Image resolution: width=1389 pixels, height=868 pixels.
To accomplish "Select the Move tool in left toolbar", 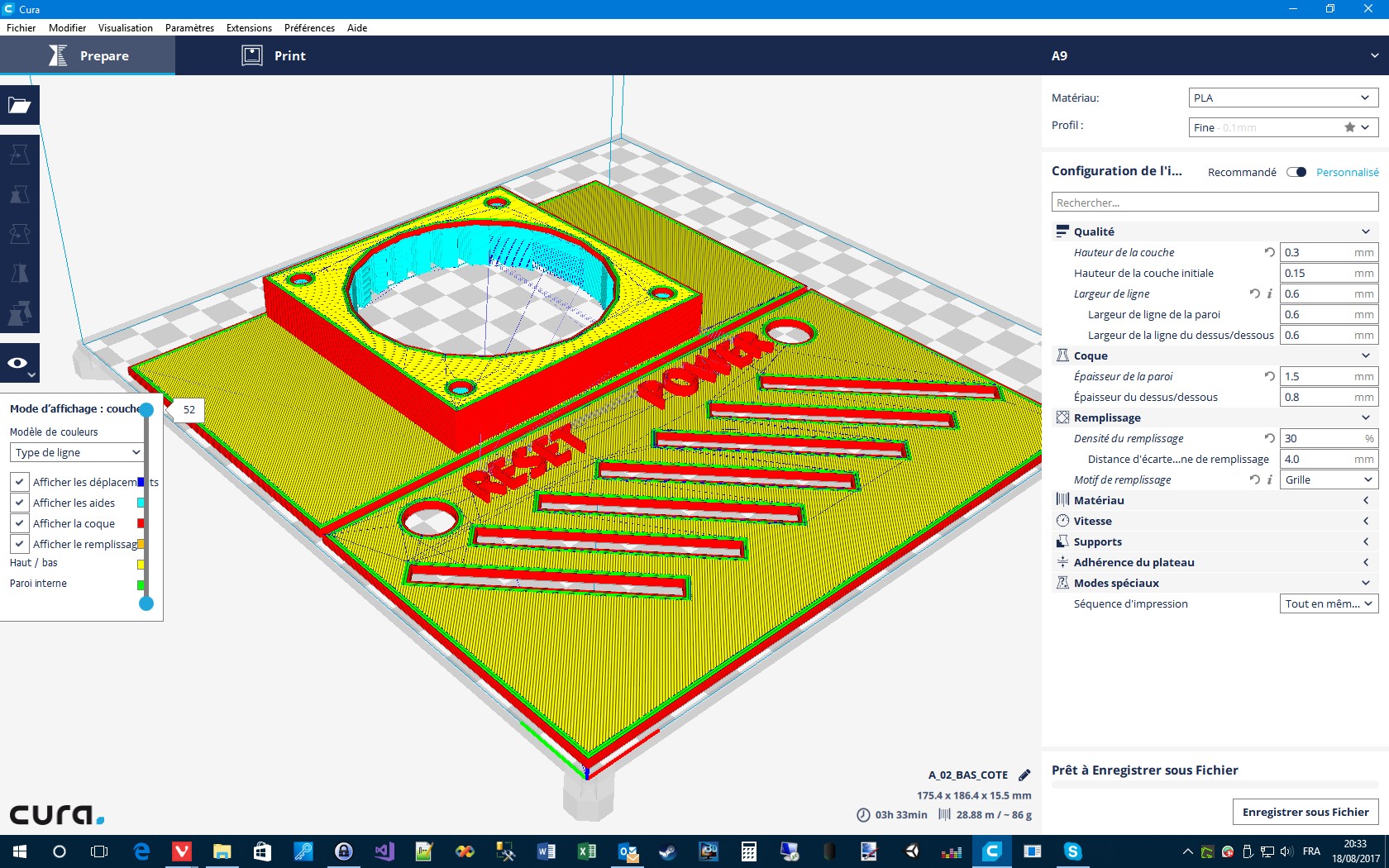I will click(20, 155).
